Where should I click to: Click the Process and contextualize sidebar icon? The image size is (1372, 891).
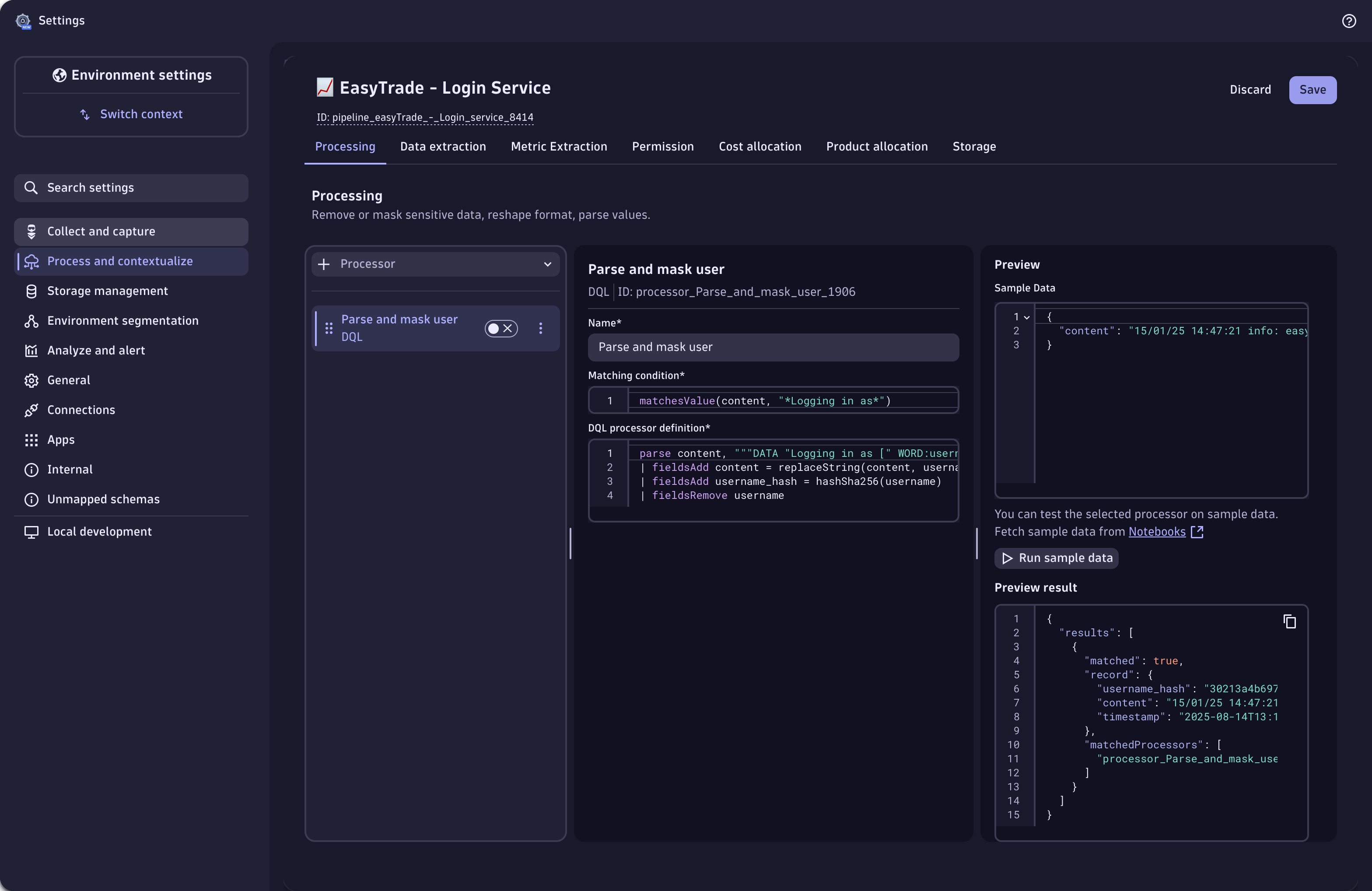pyautogui.click(x=31, y=261)
